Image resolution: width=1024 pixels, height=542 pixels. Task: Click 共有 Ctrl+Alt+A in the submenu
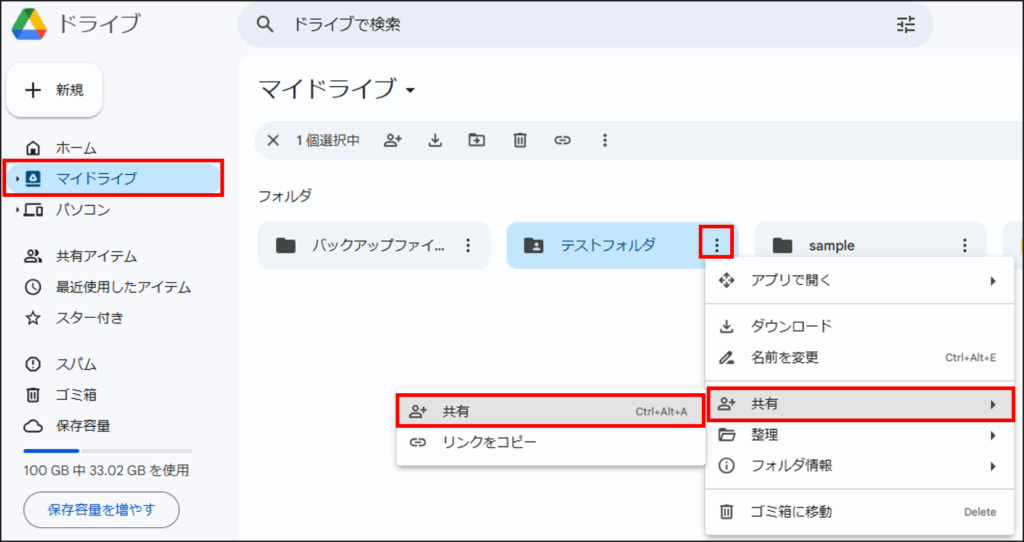point(550,411)
